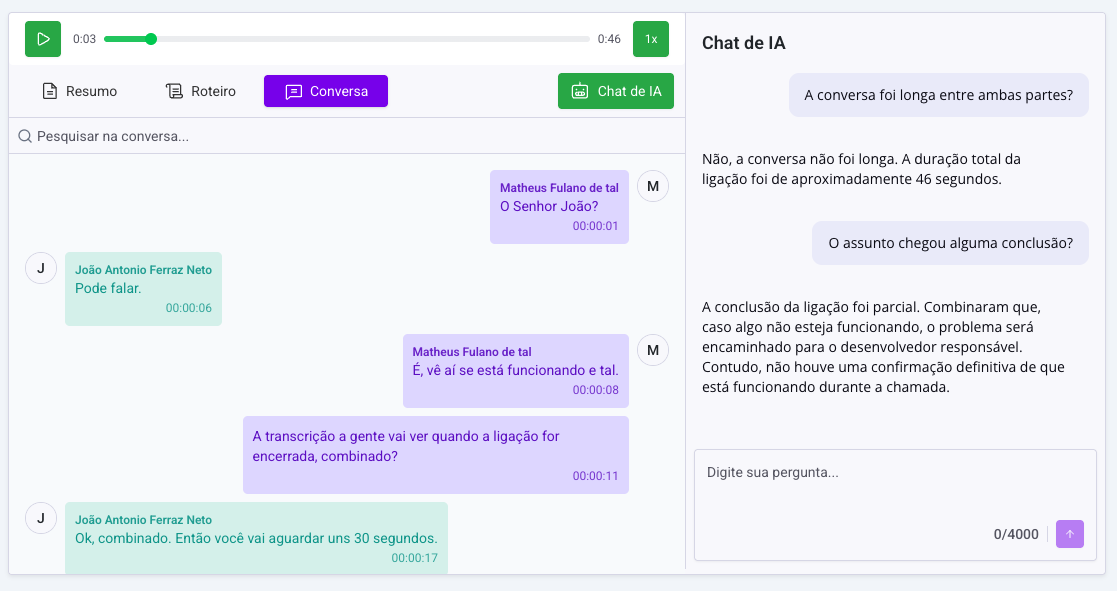Switch to the Roteiro tab

201,91
